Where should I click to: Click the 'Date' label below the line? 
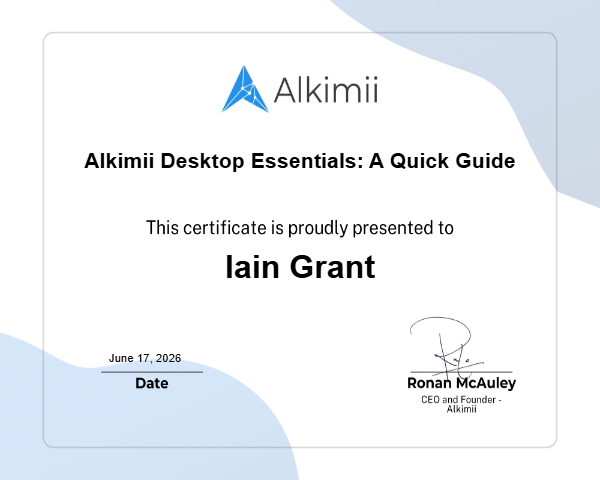[x=152, y=383]
